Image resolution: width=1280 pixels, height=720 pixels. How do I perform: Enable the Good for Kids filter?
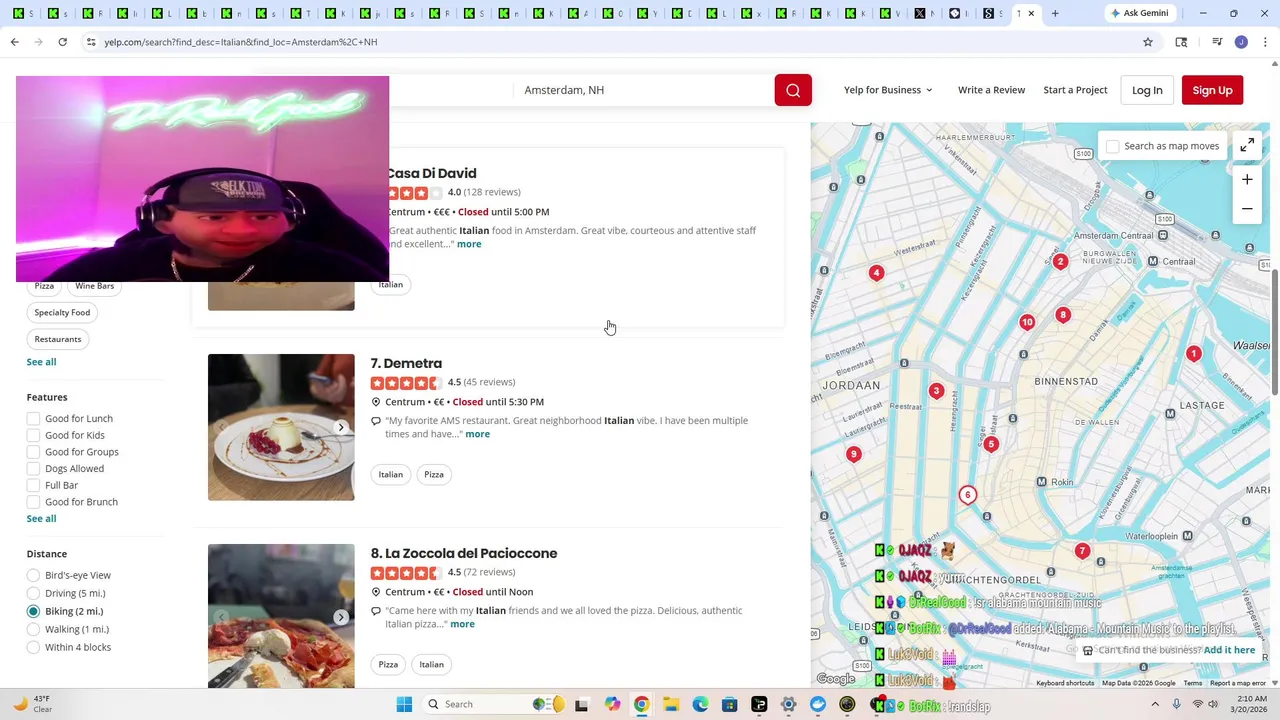click(x=33, y=435)
